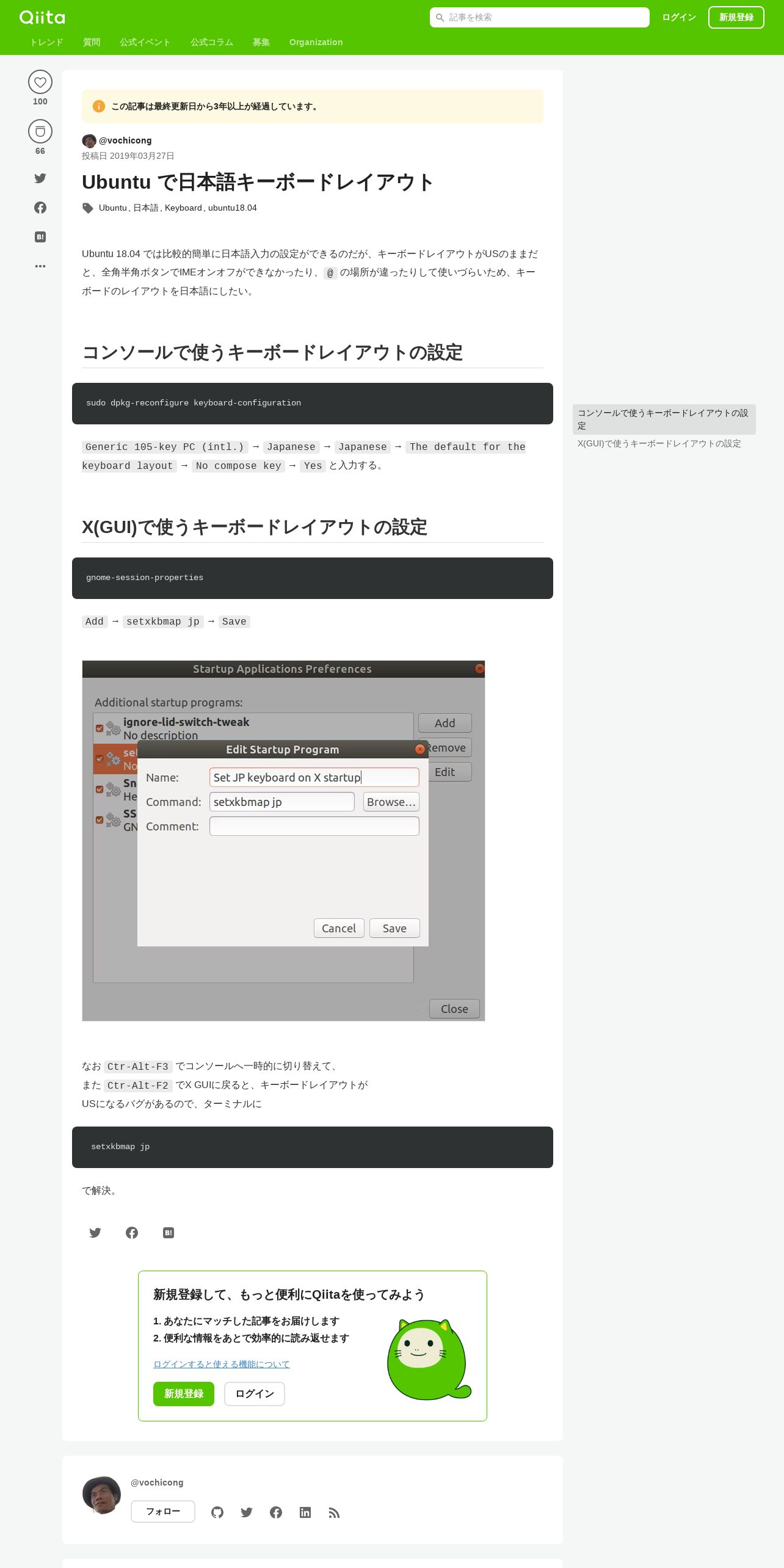Open the Ubuntu tag
This screenshot has height=1568, width=784.
113,208
